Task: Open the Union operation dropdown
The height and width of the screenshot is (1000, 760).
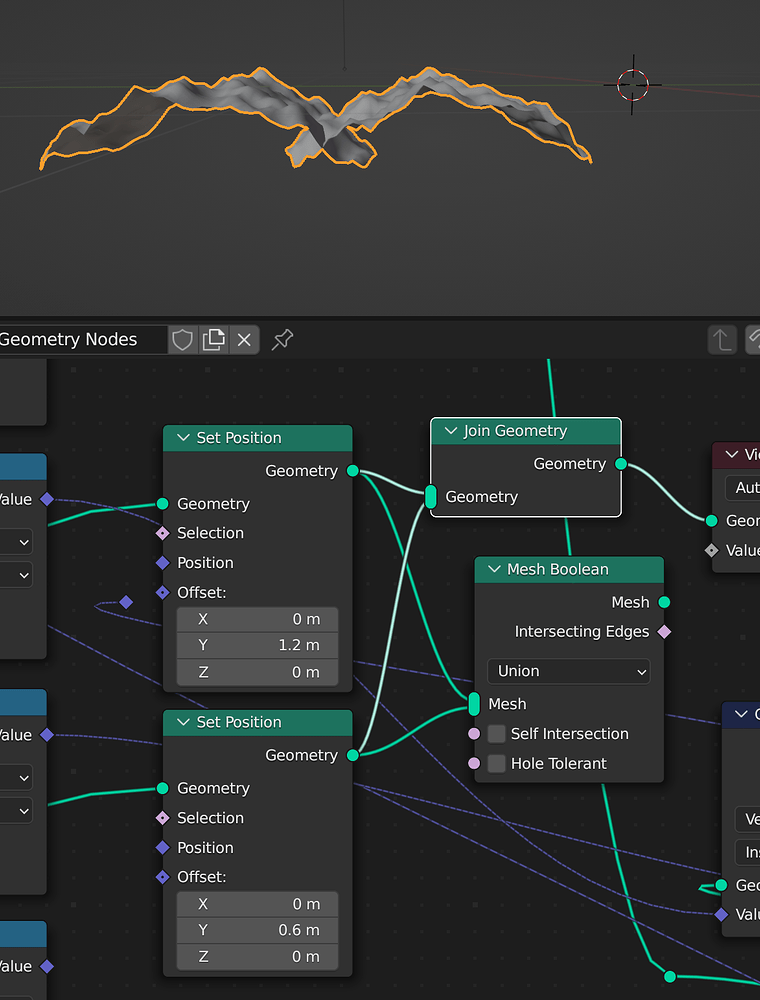Action: point(569,671)
